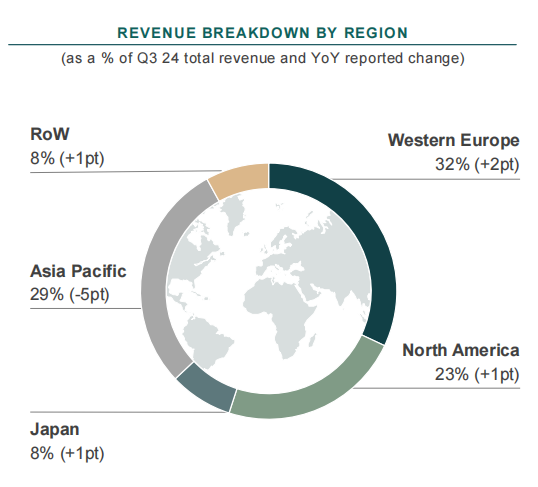Select the 'Asia Pacific' label
Screen dimensions: 538x487
pyautogui.click(x=78, y=271)
